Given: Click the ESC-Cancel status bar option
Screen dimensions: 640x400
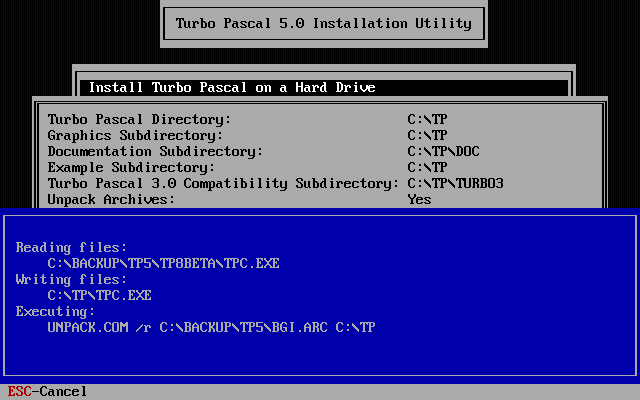Looking at the screenshot, I should coord(47,391).
